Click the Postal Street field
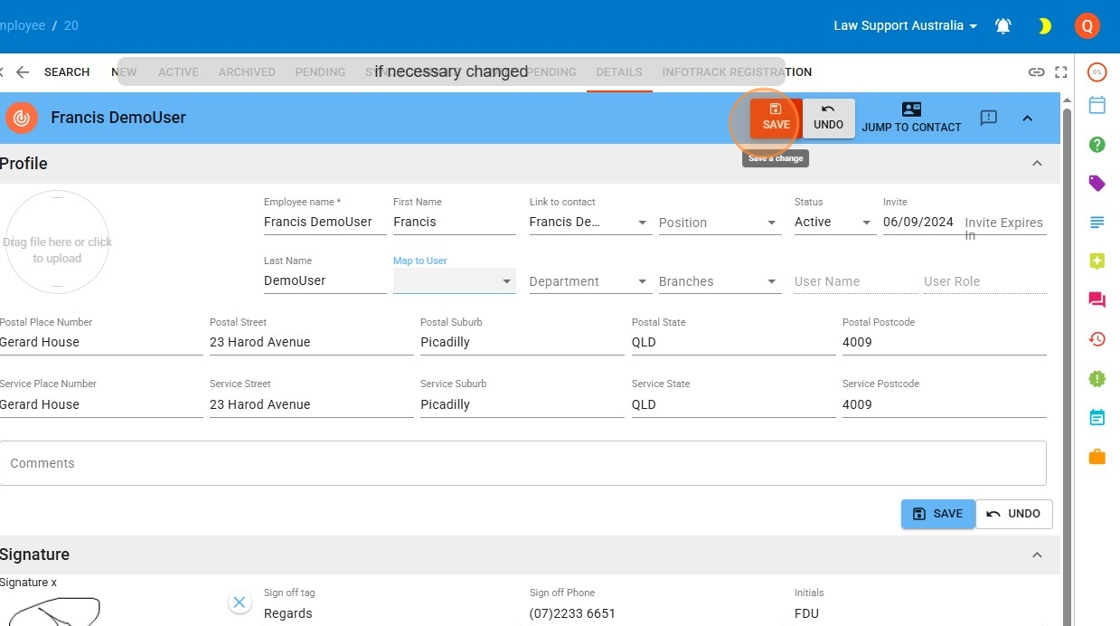This screenshot has height=626, width=1120. click(x=311, y=342)
